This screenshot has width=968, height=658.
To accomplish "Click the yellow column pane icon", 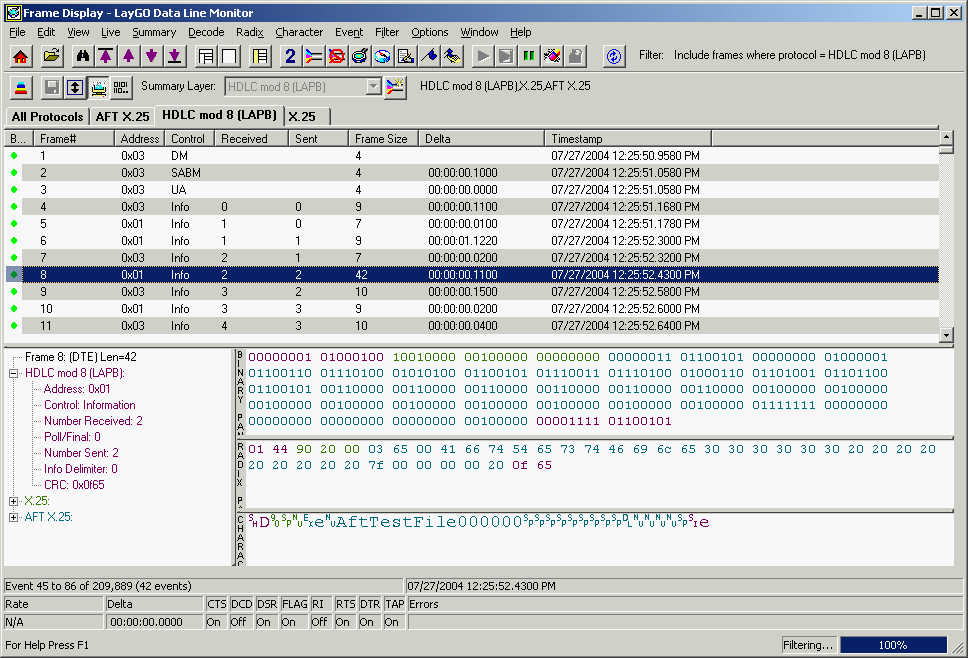I will point(260,56).
